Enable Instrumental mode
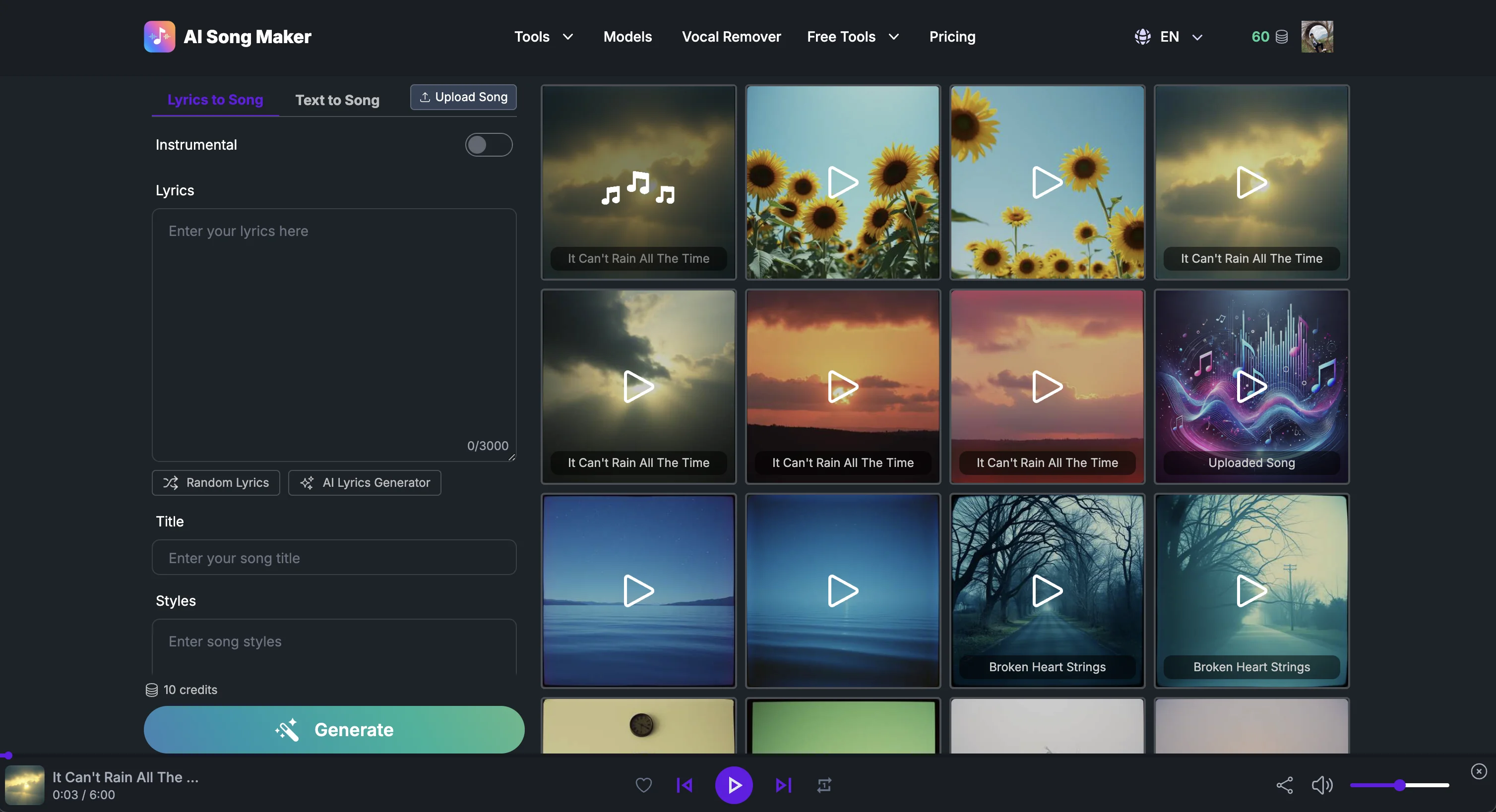 [x=489, y=145]
